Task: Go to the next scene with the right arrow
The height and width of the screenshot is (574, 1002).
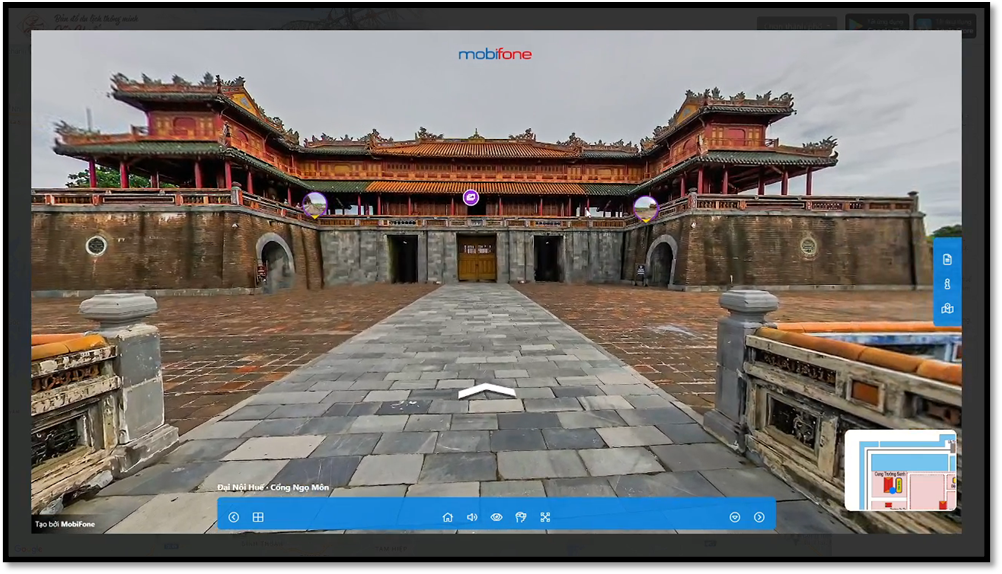Action: pyautogui.click(x=759, y=517)
